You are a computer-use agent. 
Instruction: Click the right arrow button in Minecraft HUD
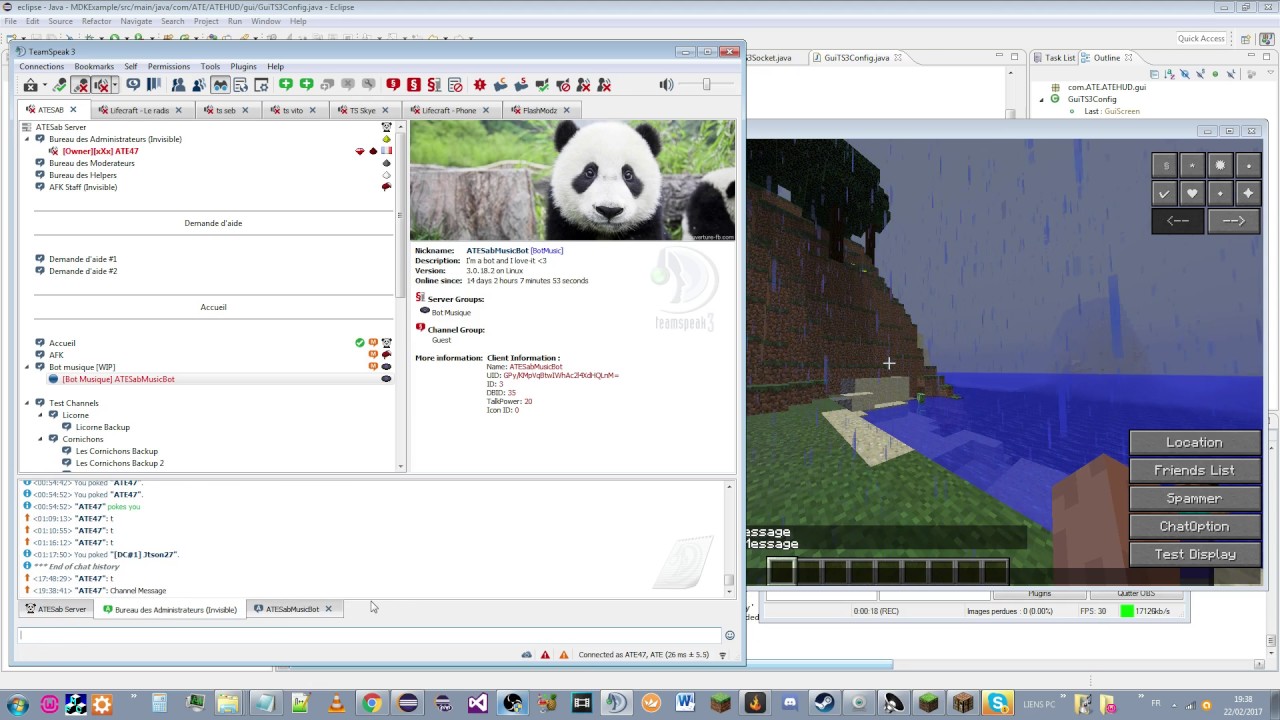1234,221
